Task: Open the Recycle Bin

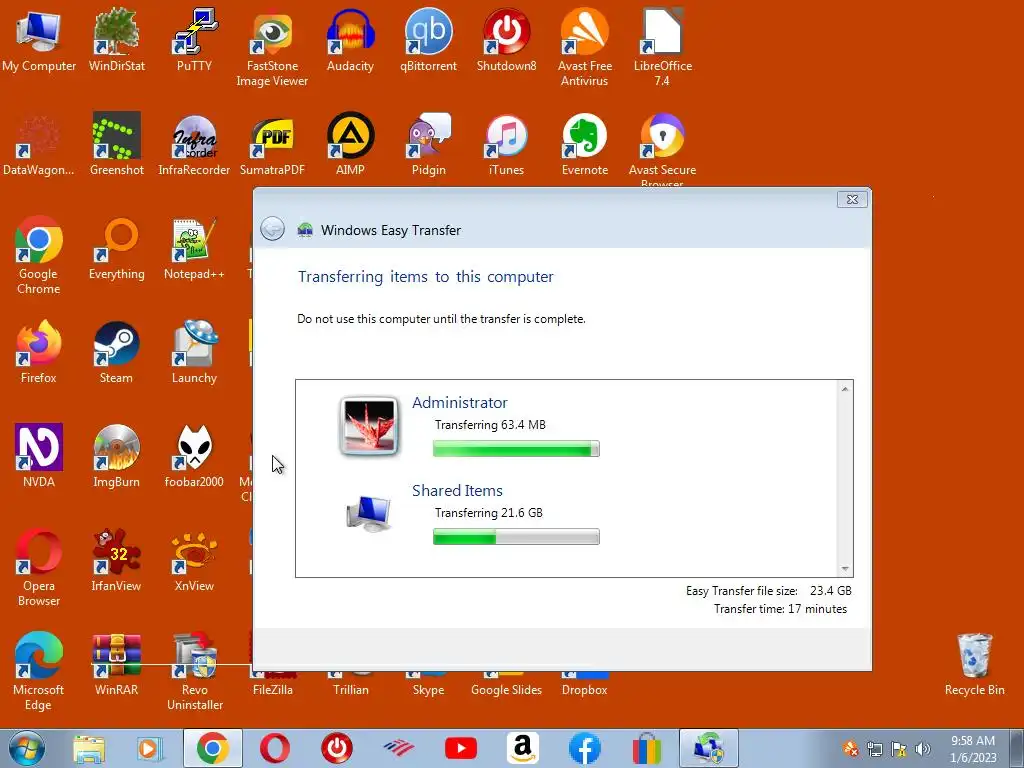Action: 974,664
